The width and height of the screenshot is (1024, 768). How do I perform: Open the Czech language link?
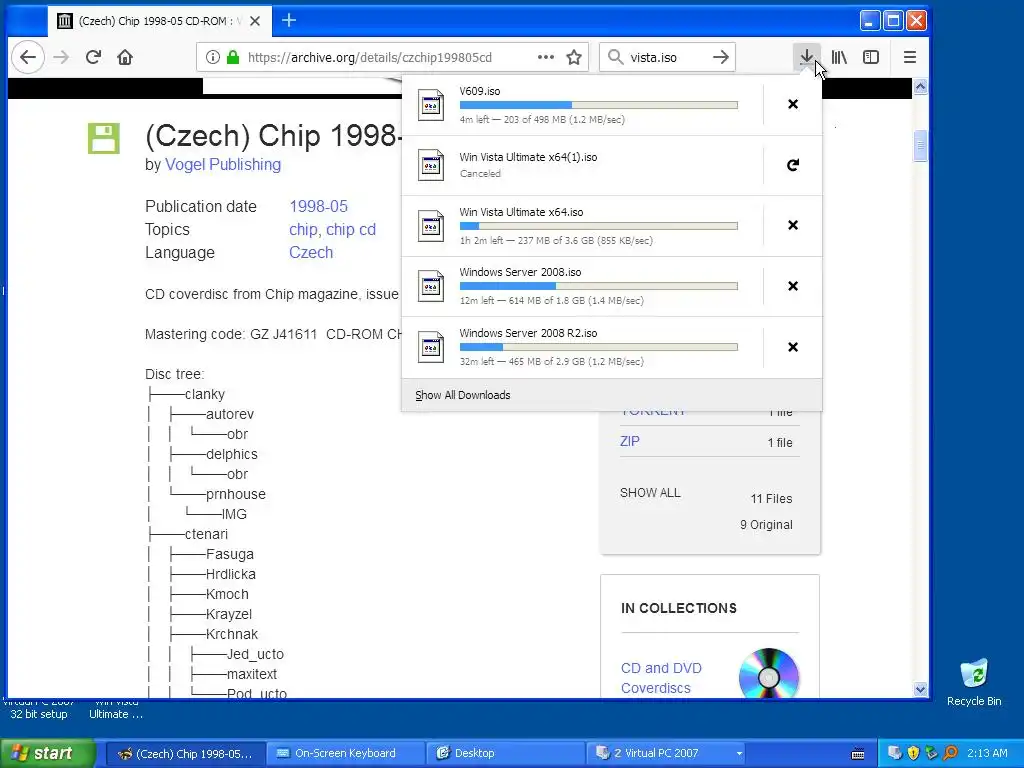point(311,253)
